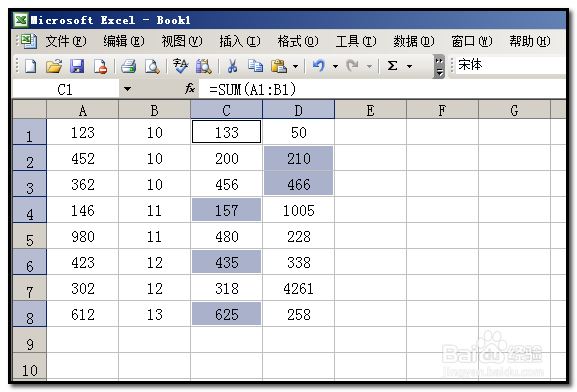Click cell A1 containing 123

click(83, 132)
